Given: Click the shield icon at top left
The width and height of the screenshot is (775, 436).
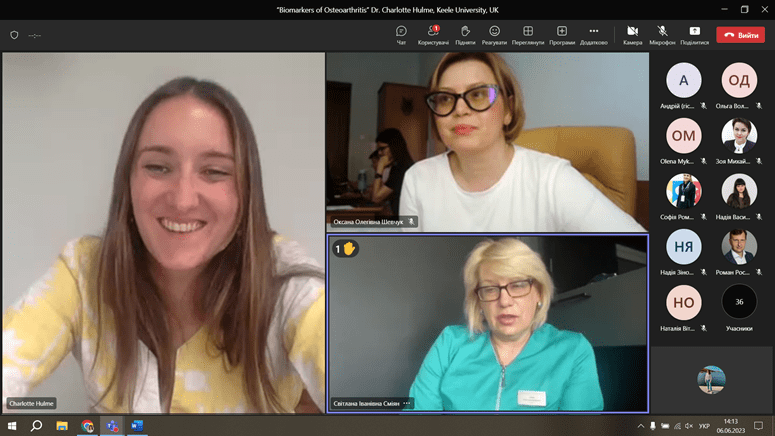Looking at the screenshot, I should [14, 35].
